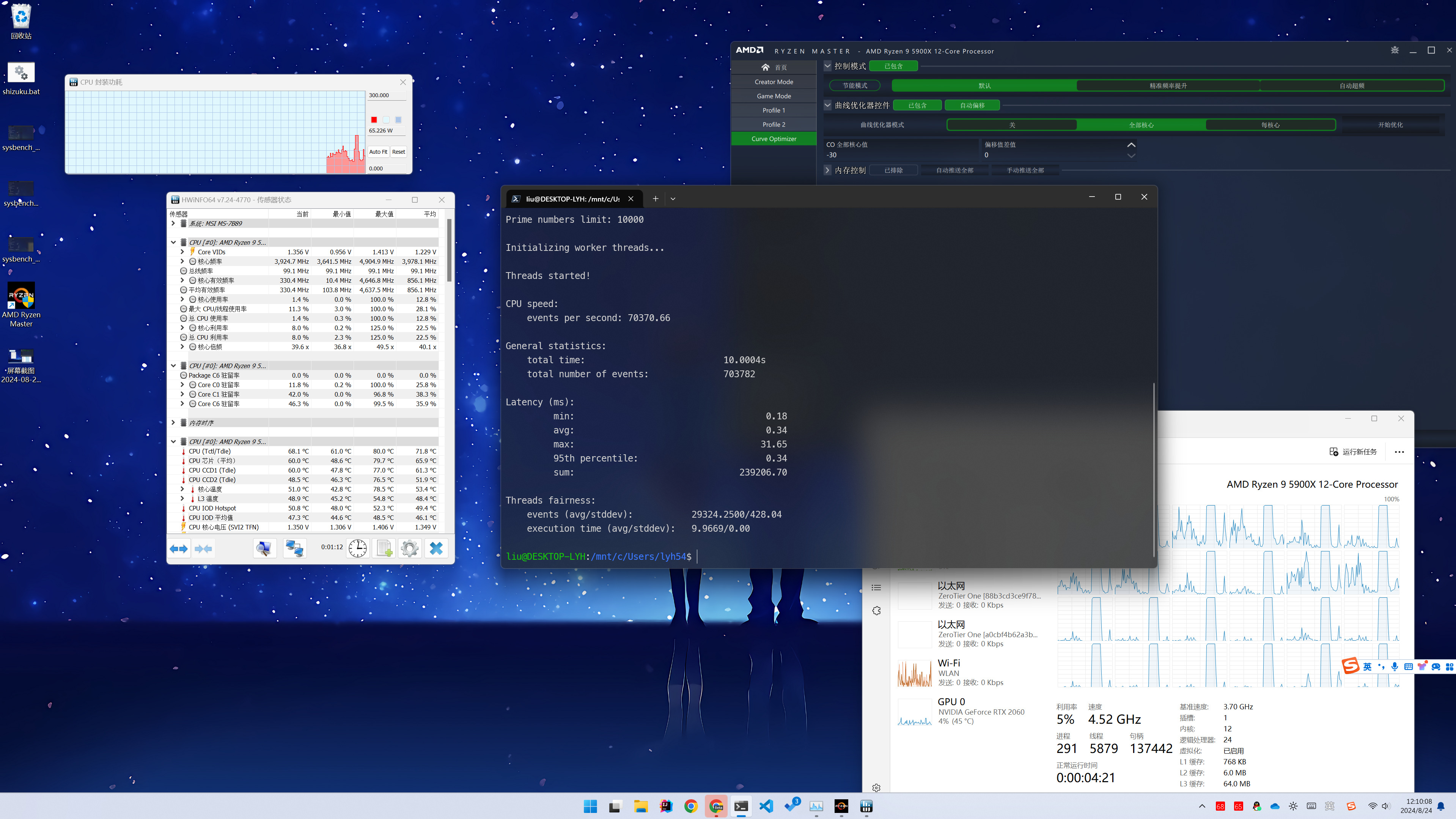Toggle 内存控制 已锁定 memory lock state
The image size is (1456, 819).
point(893,170)
